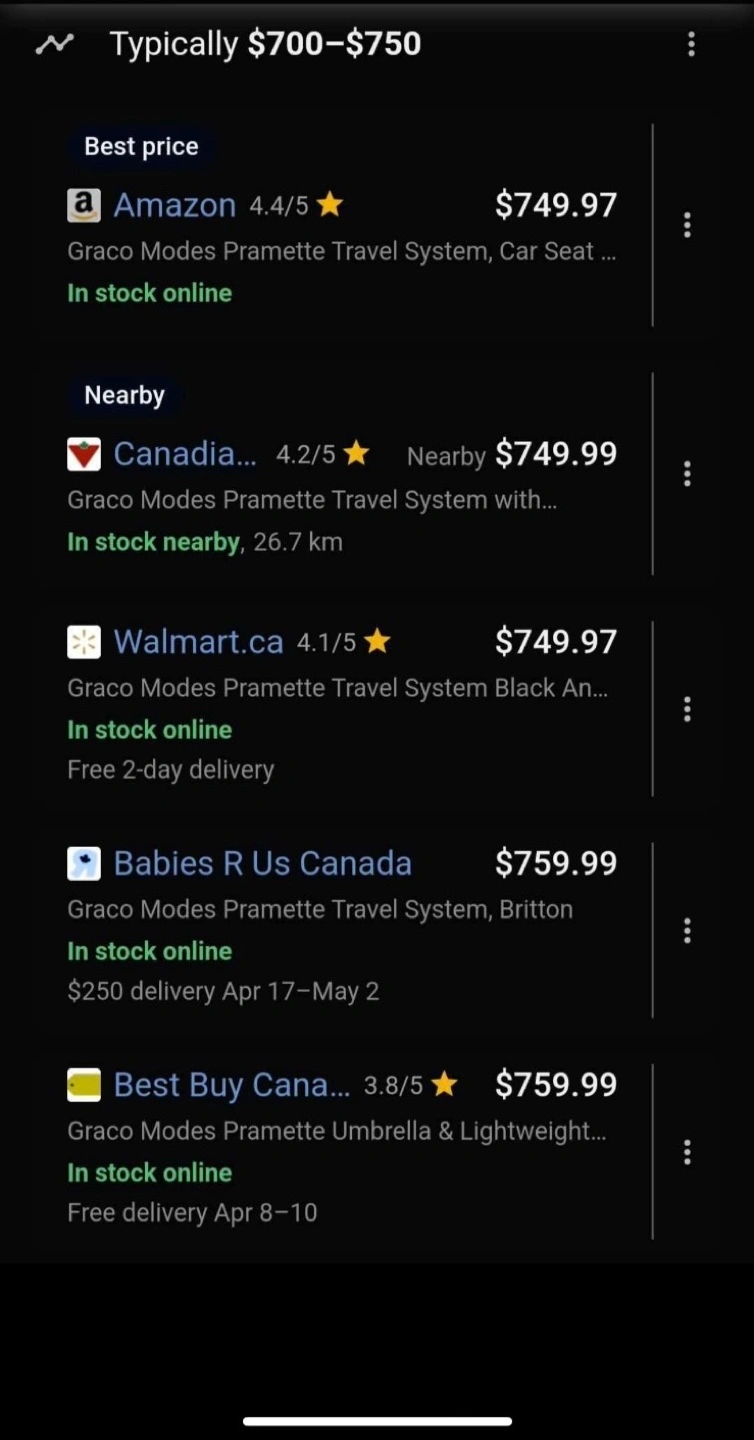This screenshot has width=754, height=1440.
Task: Open the price trend graph icon
Action: pyautogui.click(x=54, y=44)
